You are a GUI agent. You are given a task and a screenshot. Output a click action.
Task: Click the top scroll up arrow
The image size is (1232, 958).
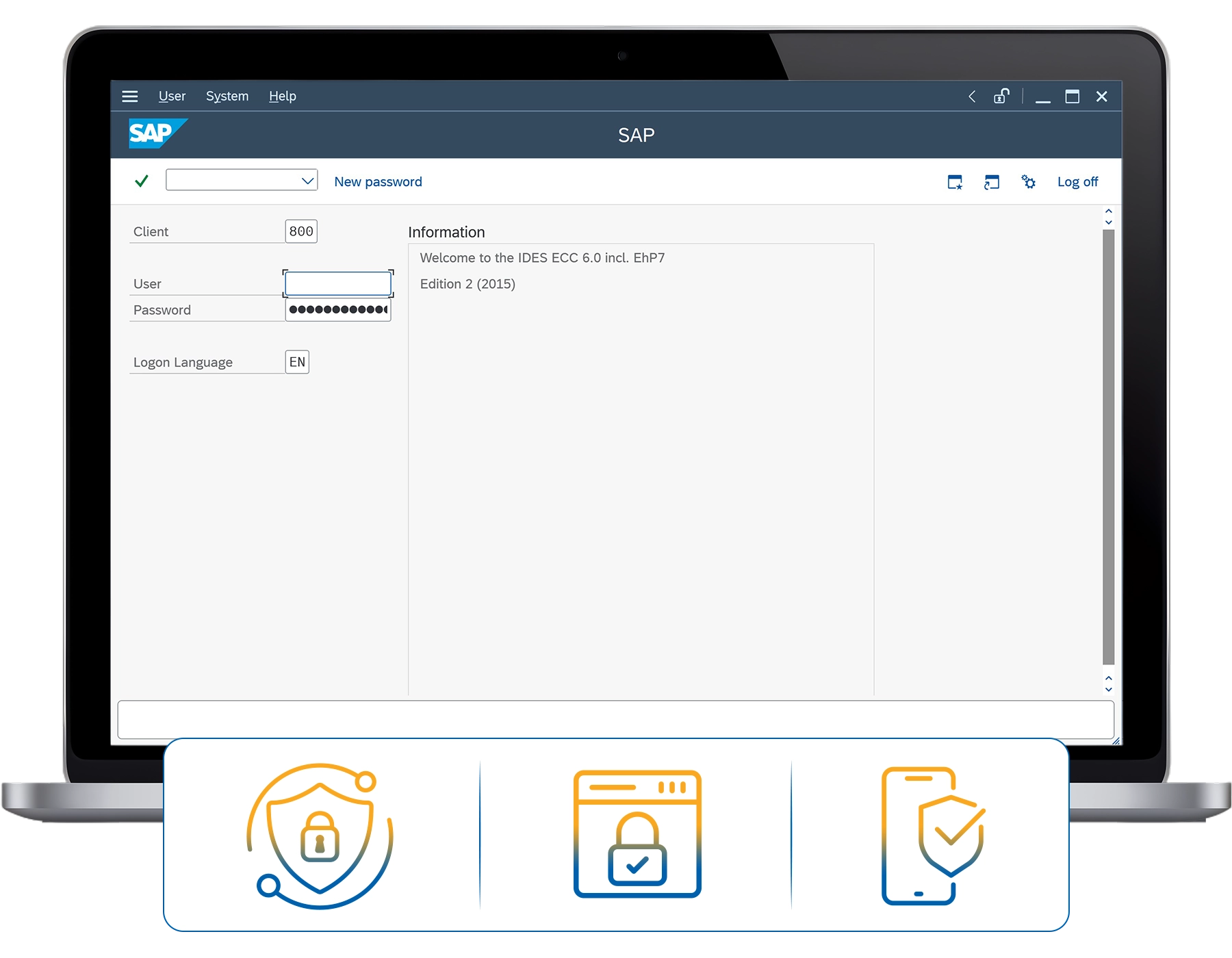(1109, 211)
